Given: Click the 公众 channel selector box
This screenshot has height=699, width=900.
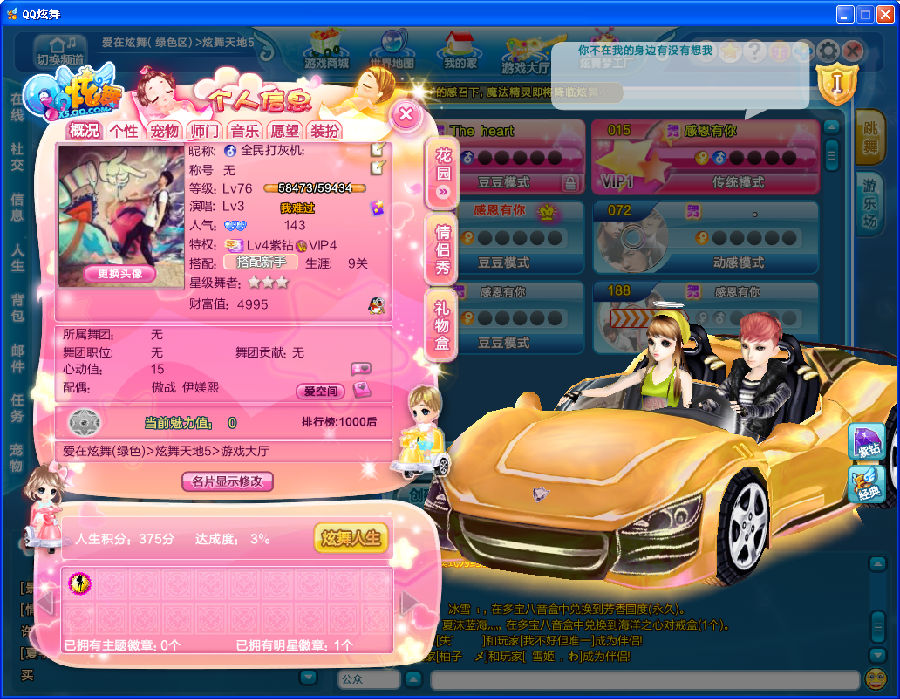Looking at the screenshot, I should coord(368,679).
